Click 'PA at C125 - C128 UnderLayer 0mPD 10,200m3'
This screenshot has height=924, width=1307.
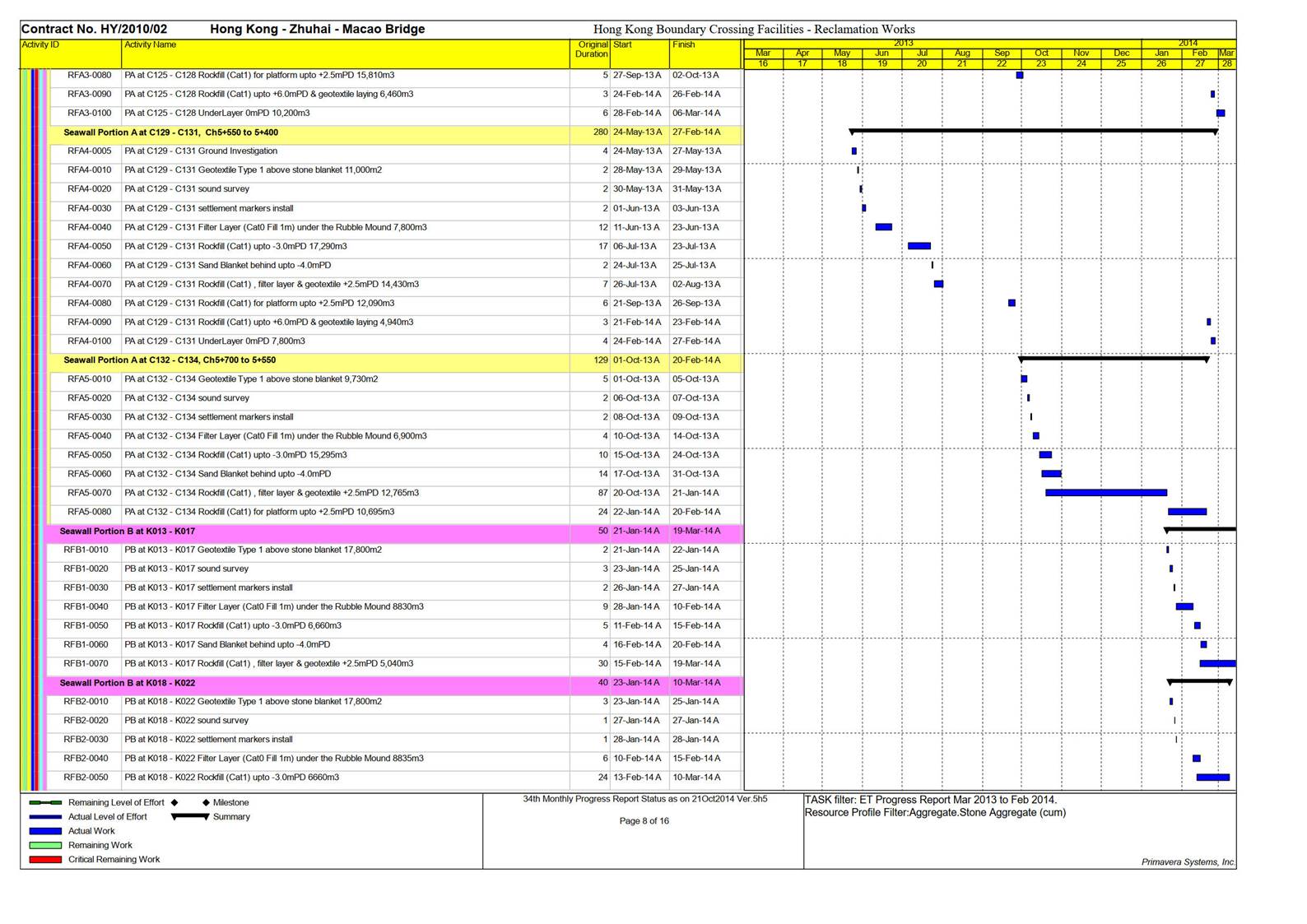point(217,113)
